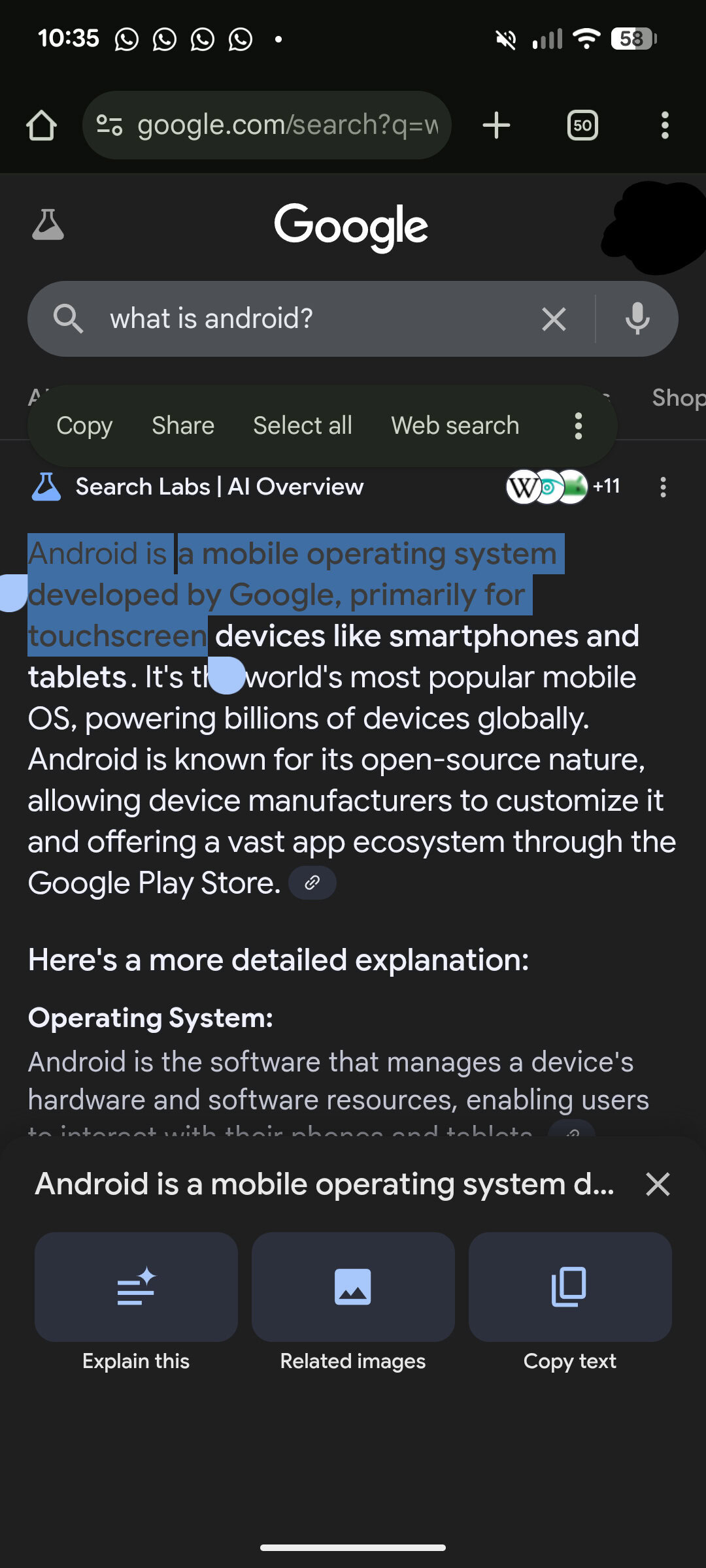The height and width of the screenshot is (1568, 706).
Task: Open Search Labs flask icon near logo
Action: click(48, 225)
